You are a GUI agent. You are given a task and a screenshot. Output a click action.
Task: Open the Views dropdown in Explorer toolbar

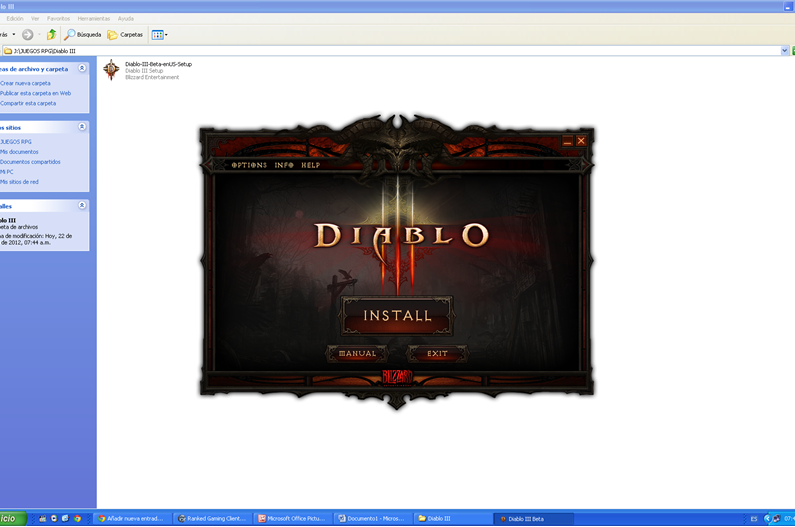159,34
